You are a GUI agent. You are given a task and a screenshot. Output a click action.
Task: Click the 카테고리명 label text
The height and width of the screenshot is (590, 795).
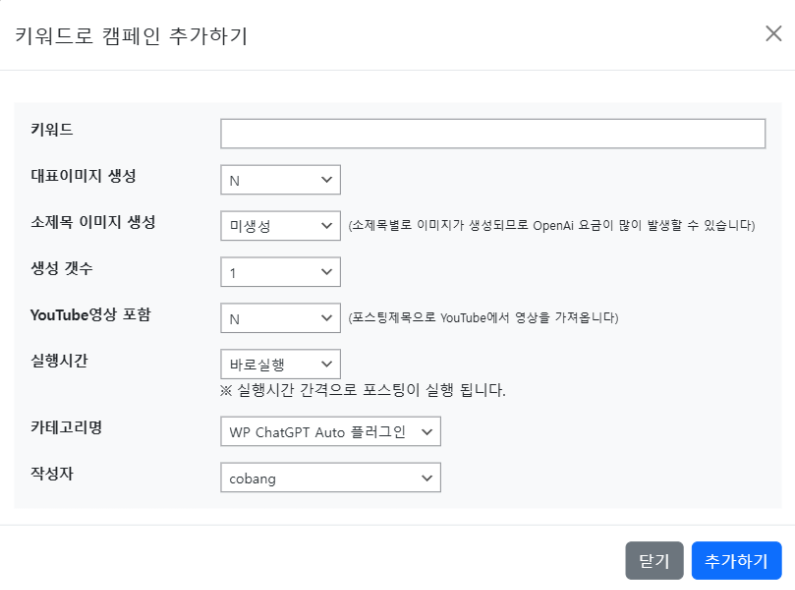pos(66,427)
